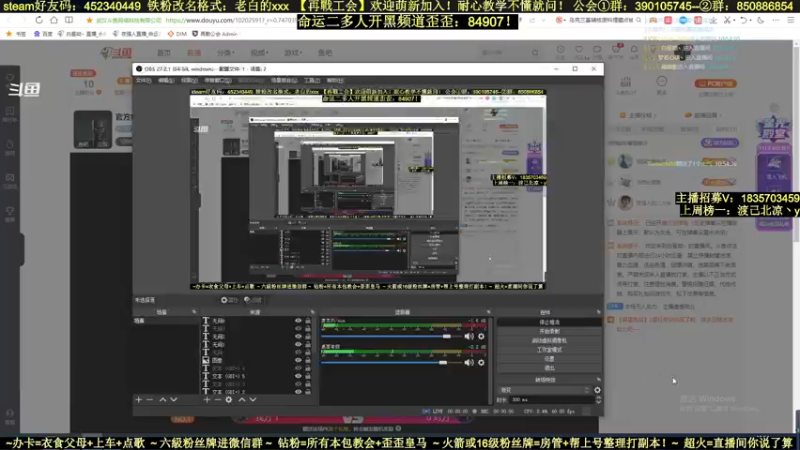Screen dimensions: 800x450
Task: Open the Douyu notifications bell icon
Action: click(x=634, y=49)
